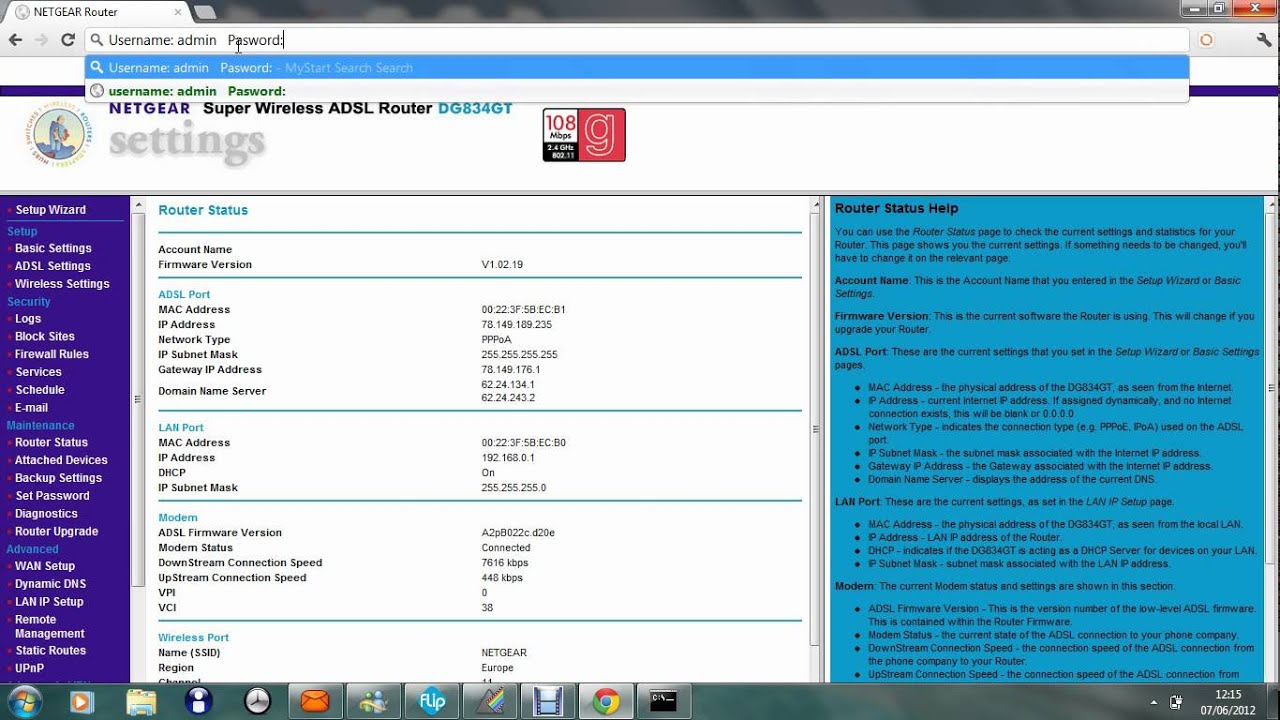The image size is (1280, 720).
Task: Click the 108 Mbps g logo badge
Action: (x=584, y=135)
